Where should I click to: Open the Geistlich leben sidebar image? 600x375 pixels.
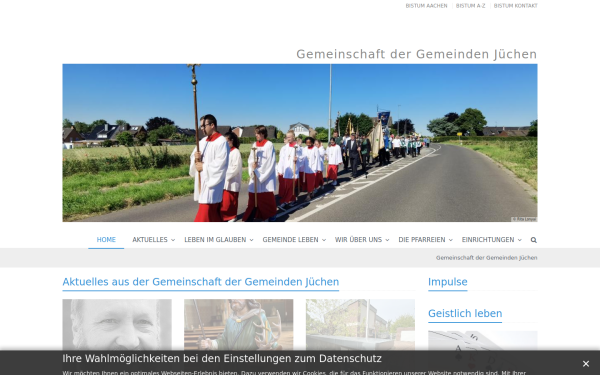pos(483,341)
